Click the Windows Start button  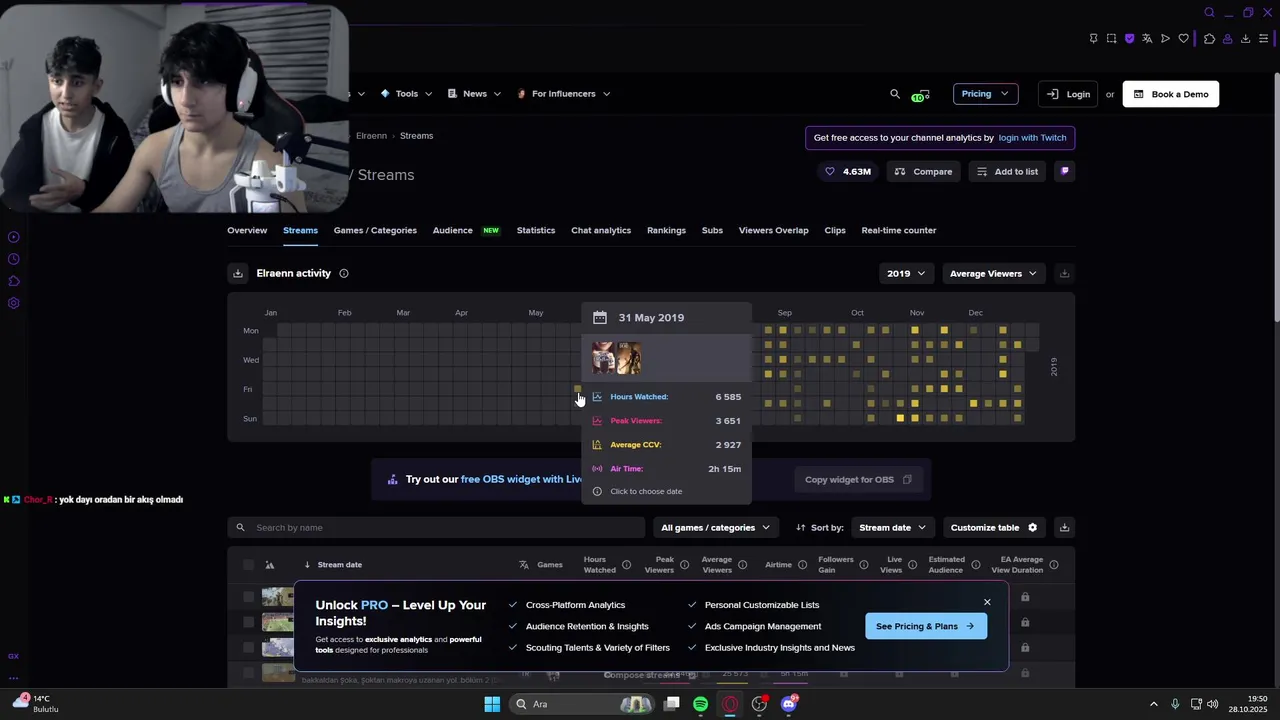tap(492, 704)
